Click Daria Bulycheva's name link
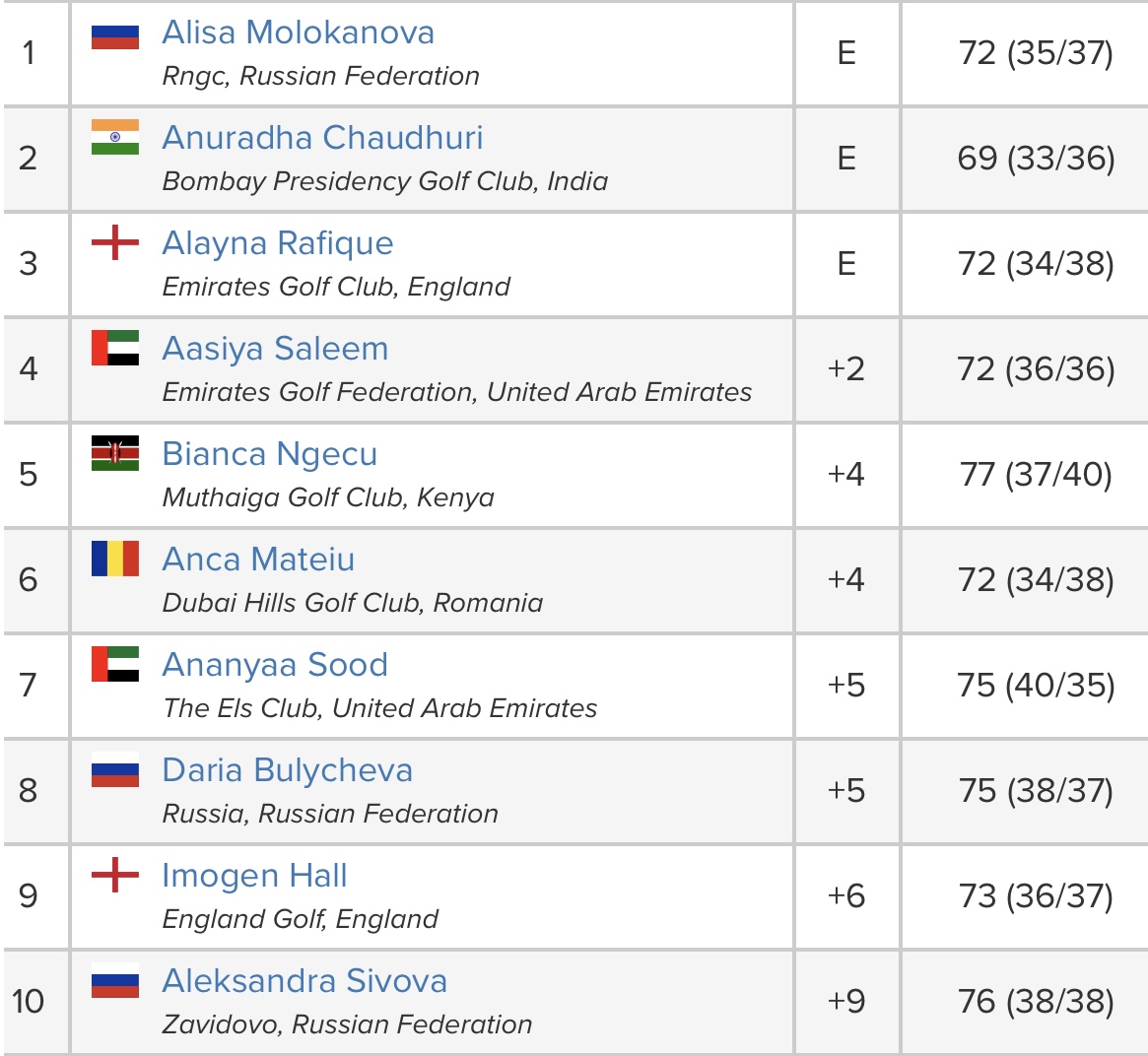 pyautogui.click(x=287, y=770)
